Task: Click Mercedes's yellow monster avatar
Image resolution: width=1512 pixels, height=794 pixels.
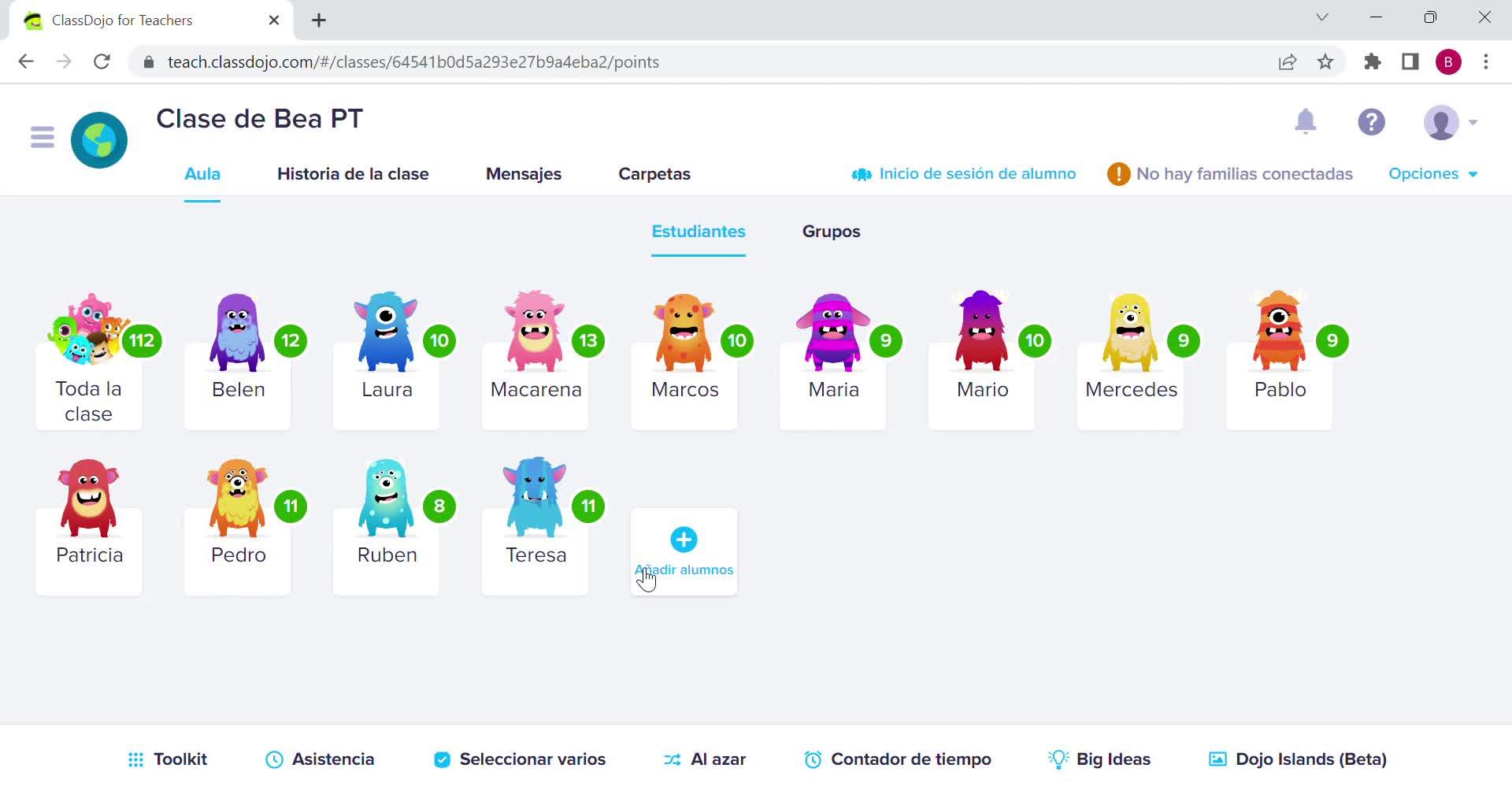Action: pos(1130,332)
